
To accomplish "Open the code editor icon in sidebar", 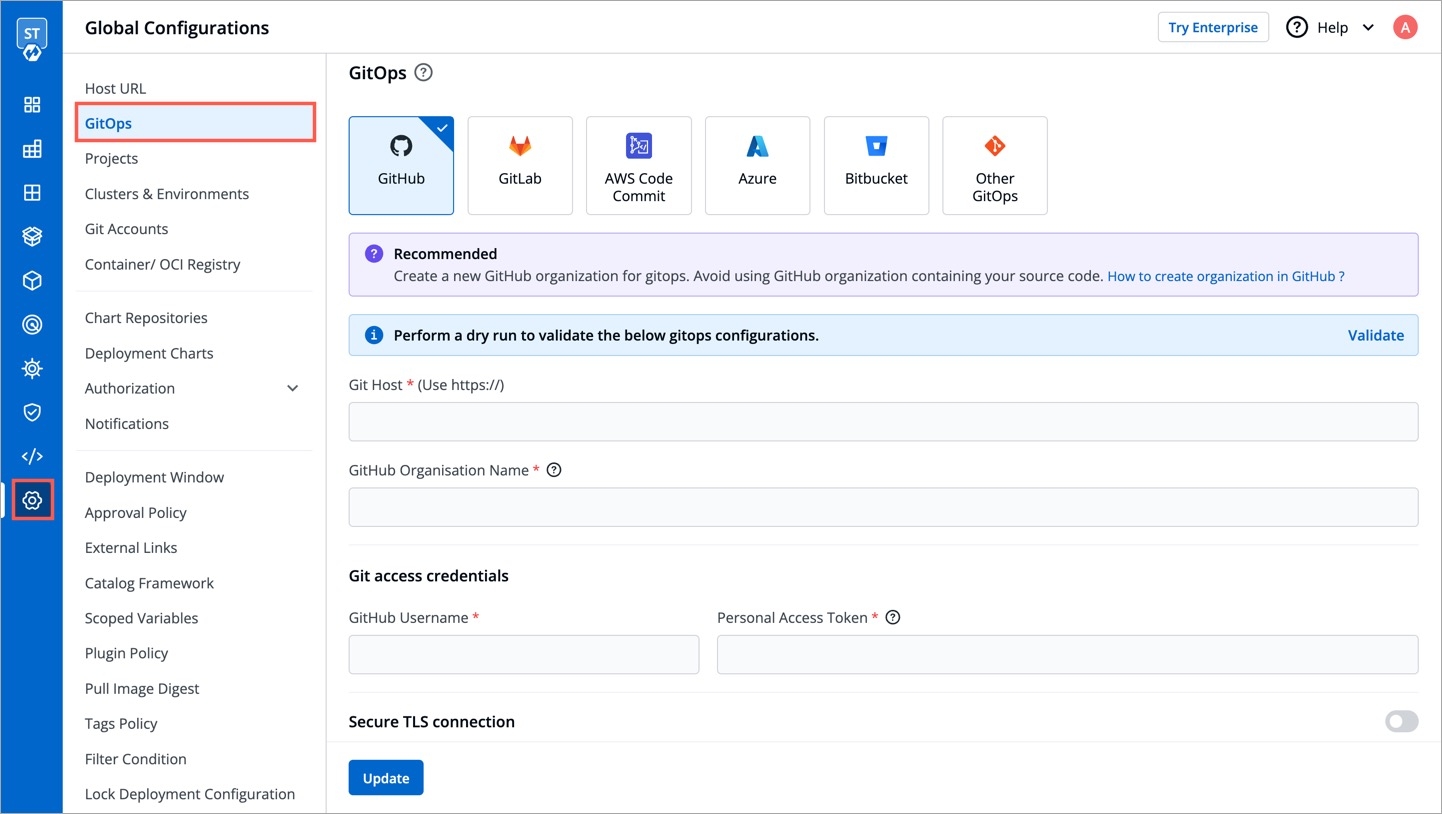I will point(32,456).
